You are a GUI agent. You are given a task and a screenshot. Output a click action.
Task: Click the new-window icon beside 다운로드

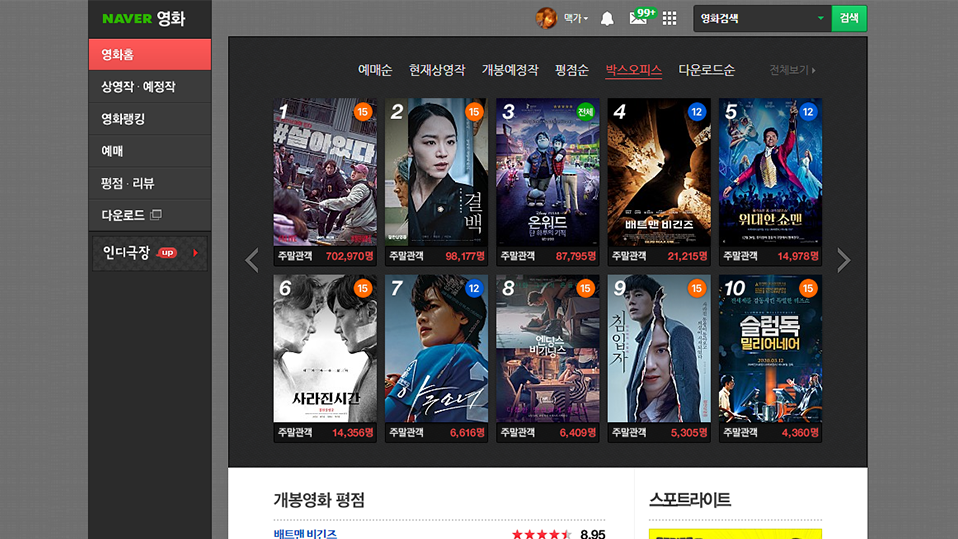pyautogui.click(x=156, y=214)
